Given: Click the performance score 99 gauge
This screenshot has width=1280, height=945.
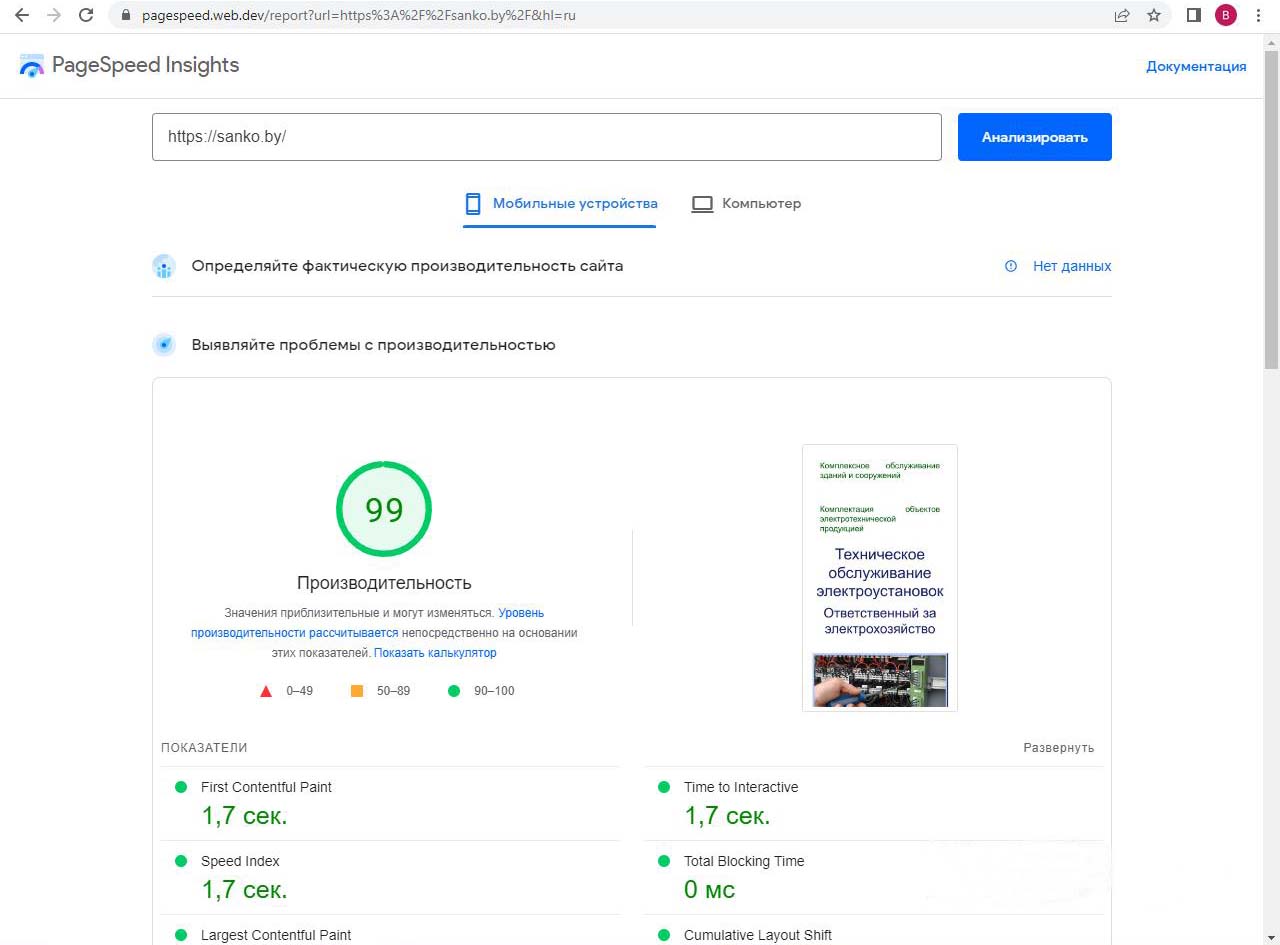Looking at the screenshot, I should [x=384, y=509].
